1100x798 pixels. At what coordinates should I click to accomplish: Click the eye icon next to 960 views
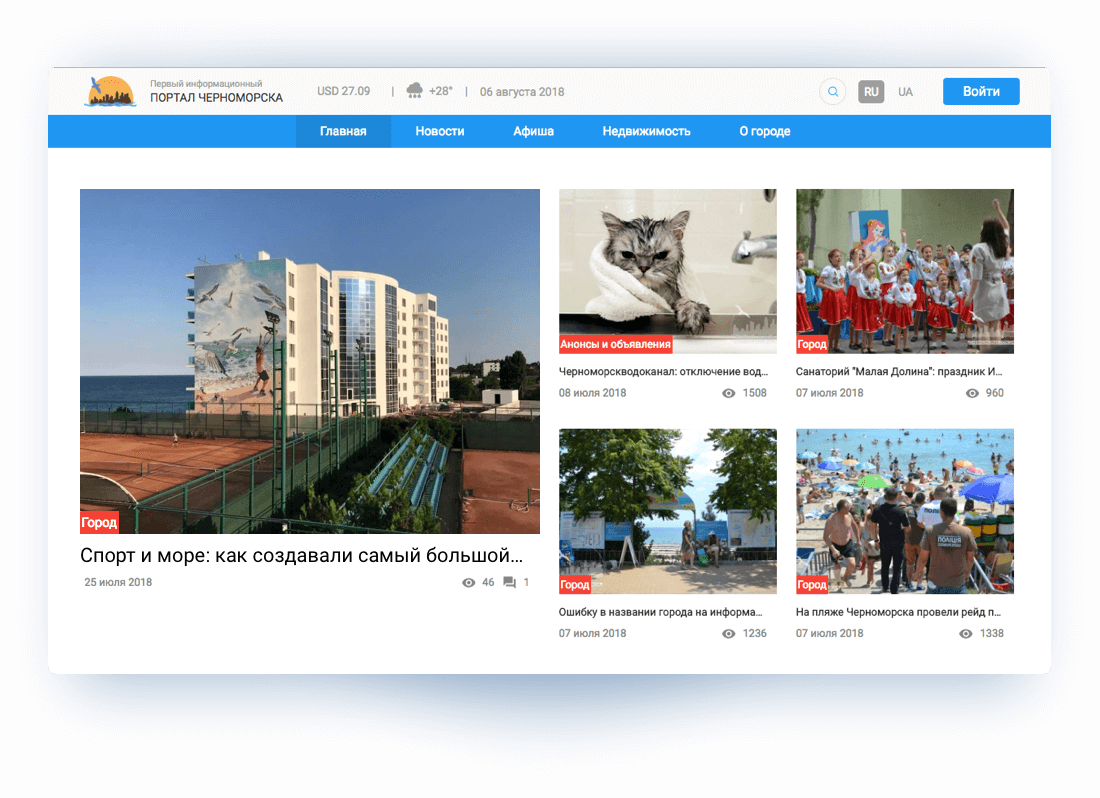[x=972, y=393]
